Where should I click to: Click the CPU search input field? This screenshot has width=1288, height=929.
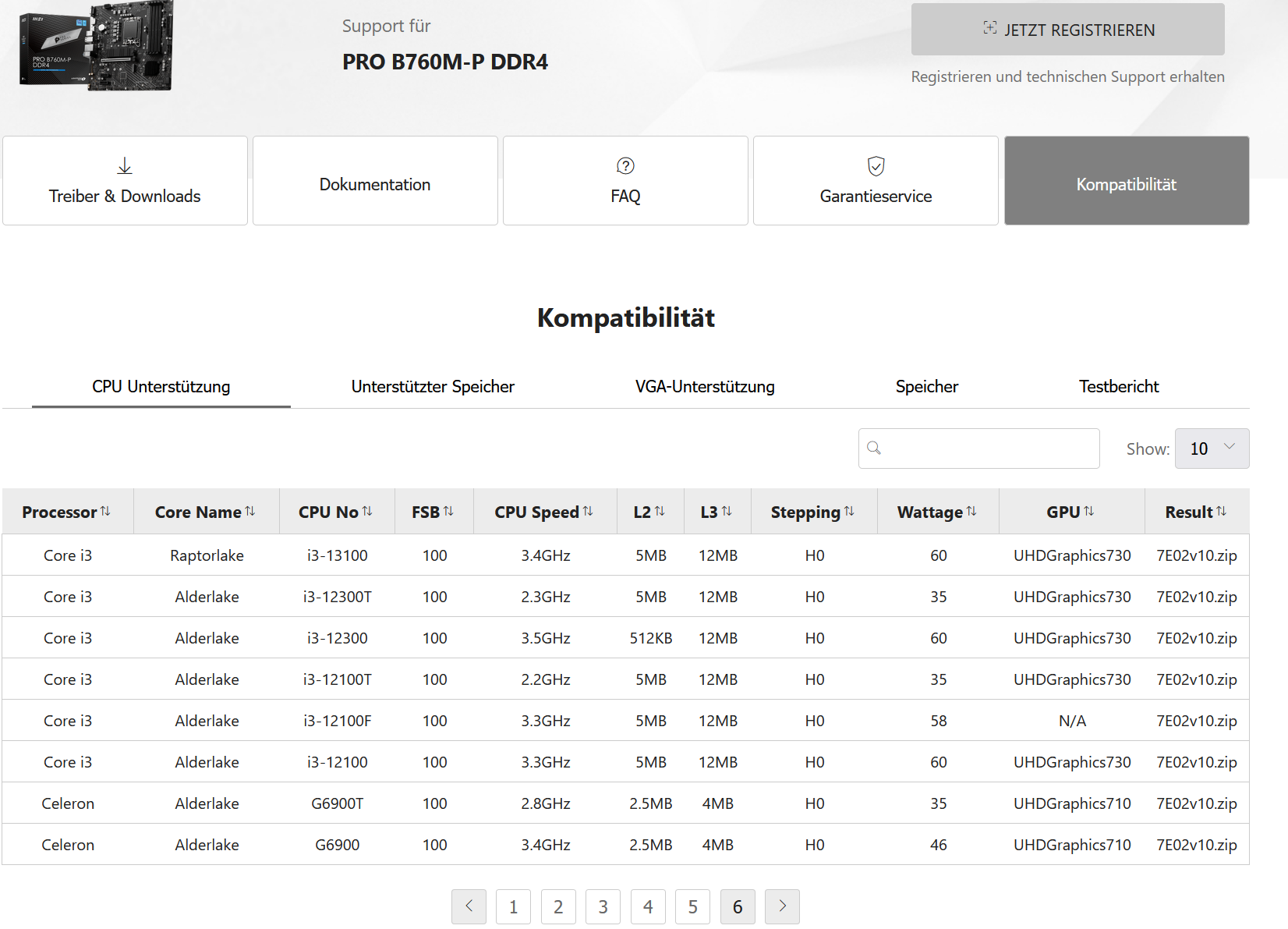(x=979, y=449)
